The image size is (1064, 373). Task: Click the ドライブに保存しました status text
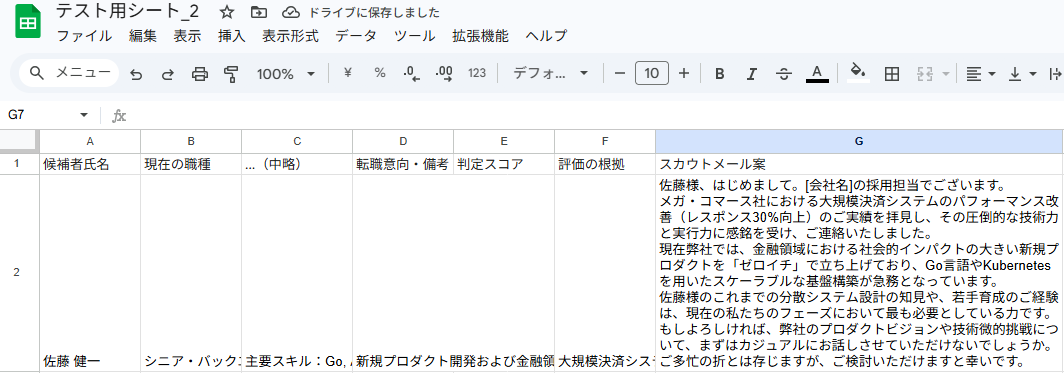tap(374, 13)
